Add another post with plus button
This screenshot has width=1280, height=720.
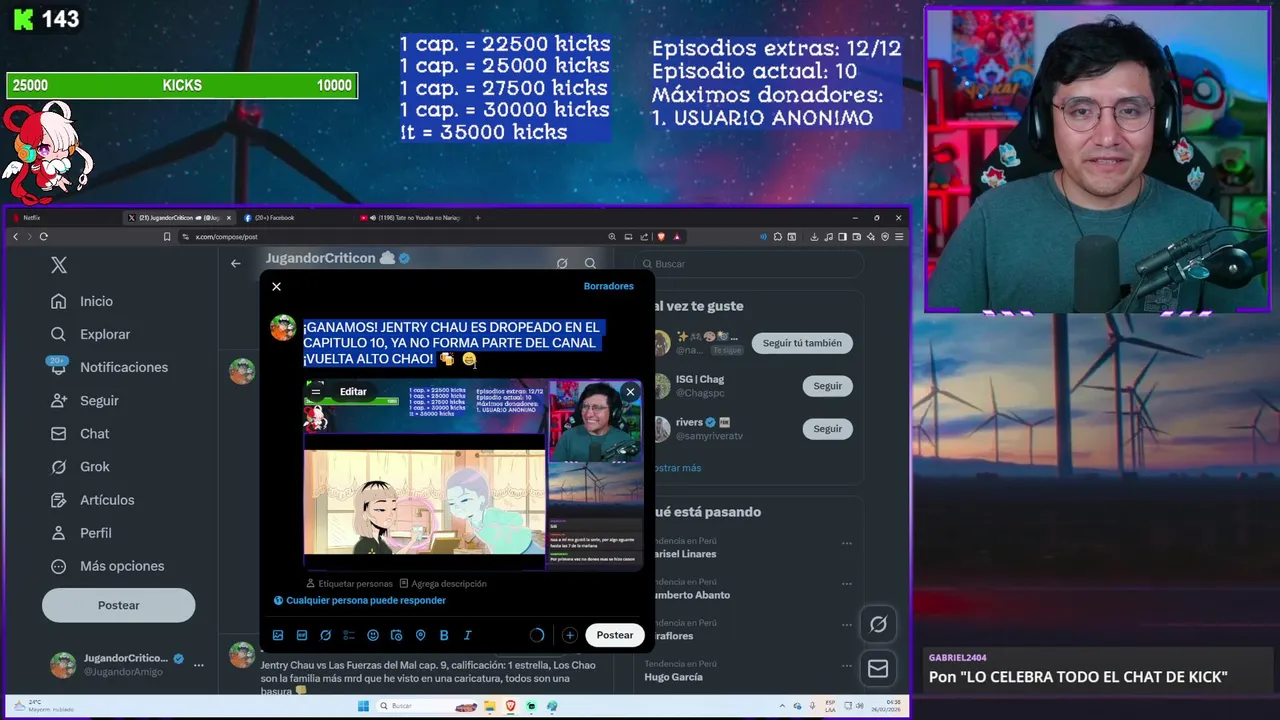[x=569, y=635]
